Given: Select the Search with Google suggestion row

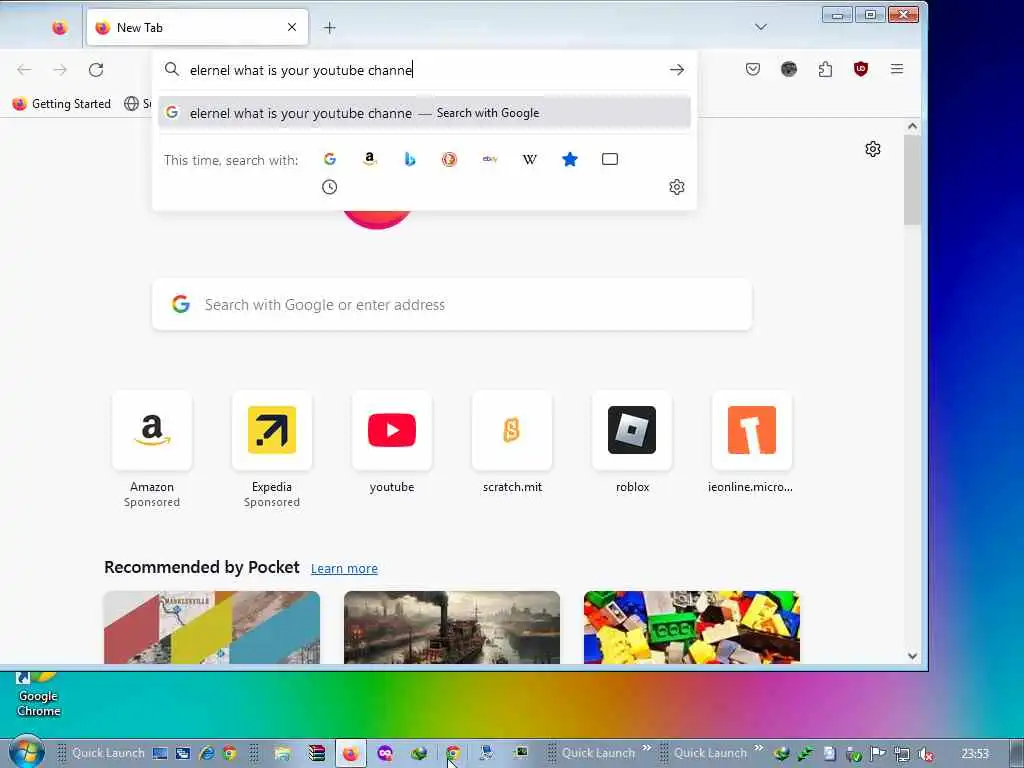Looking at the screenshot, I should point(424,113).
